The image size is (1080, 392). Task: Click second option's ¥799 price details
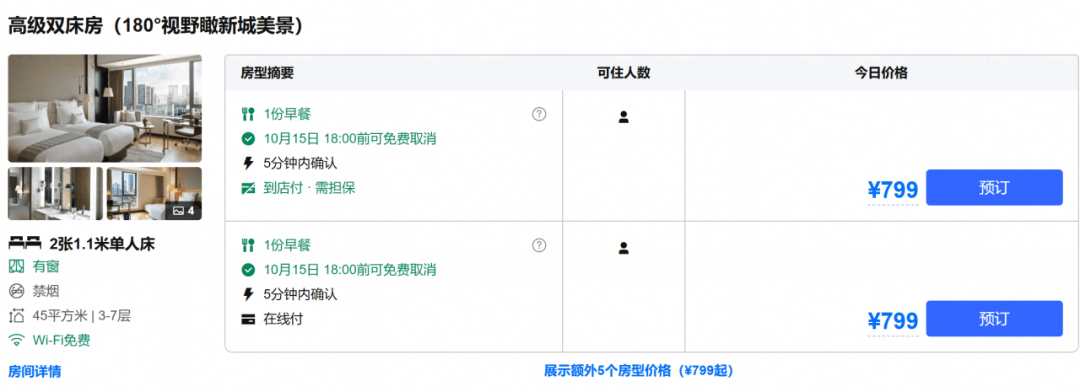click(x=893, y=321)
